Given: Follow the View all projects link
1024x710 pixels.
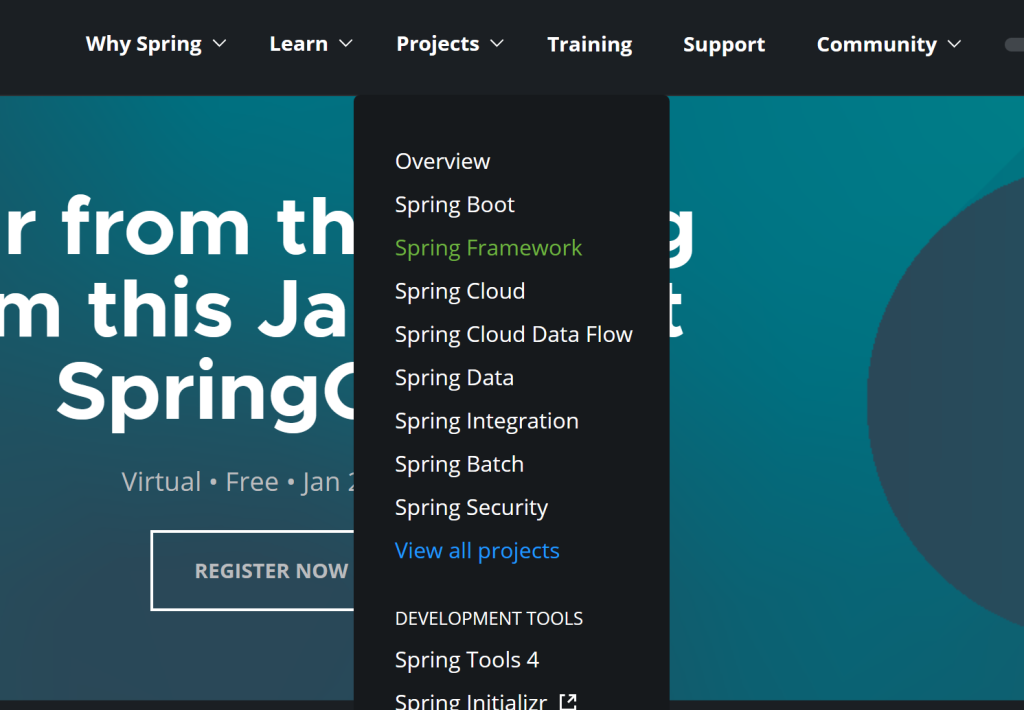Looking at the screenshot, I should tap(477, 551).
